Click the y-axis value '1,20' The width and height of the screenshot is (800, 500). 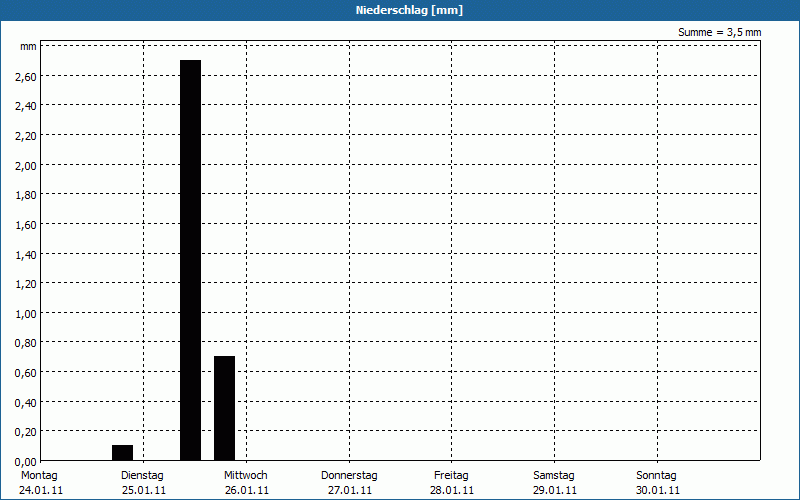pos(26,284)
